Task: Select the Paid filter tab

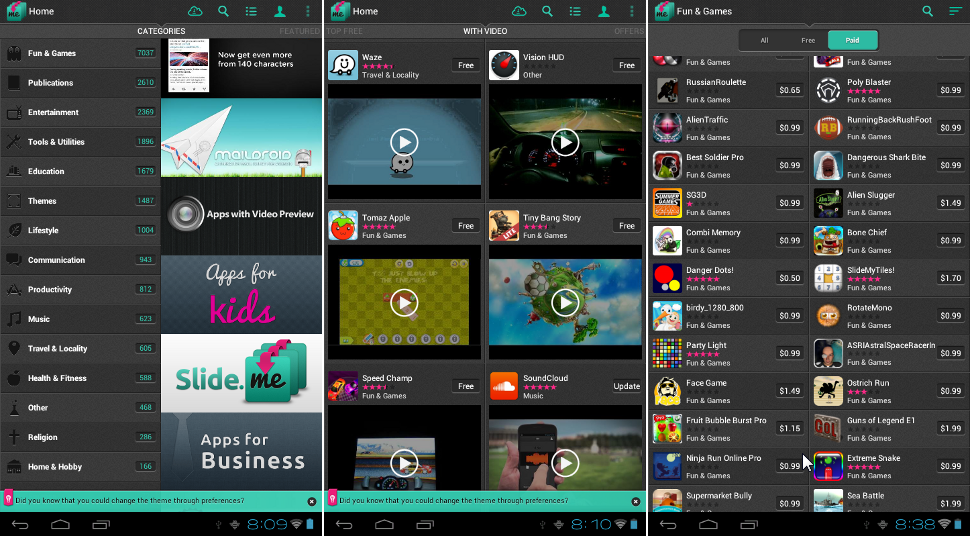Action: (852, 40)
